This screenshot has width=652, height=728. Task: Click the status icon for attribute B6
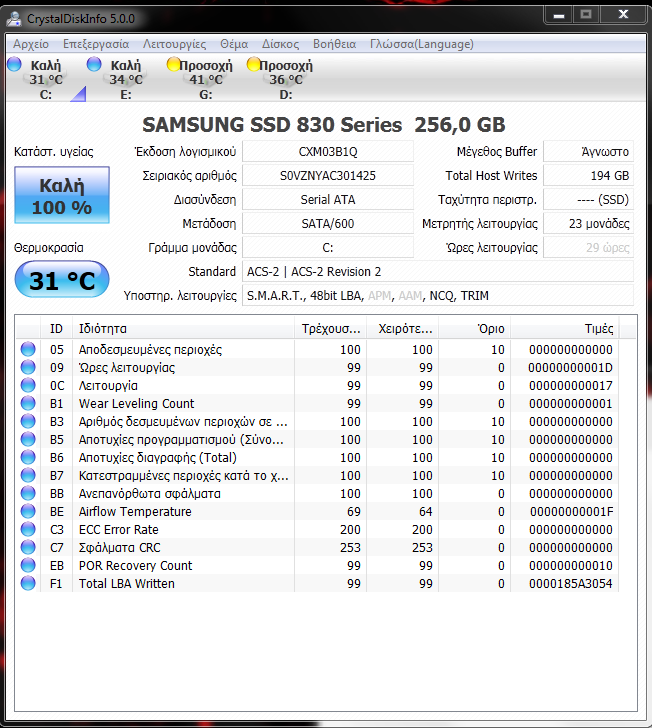pyautogui.click(x=28, y=457)
